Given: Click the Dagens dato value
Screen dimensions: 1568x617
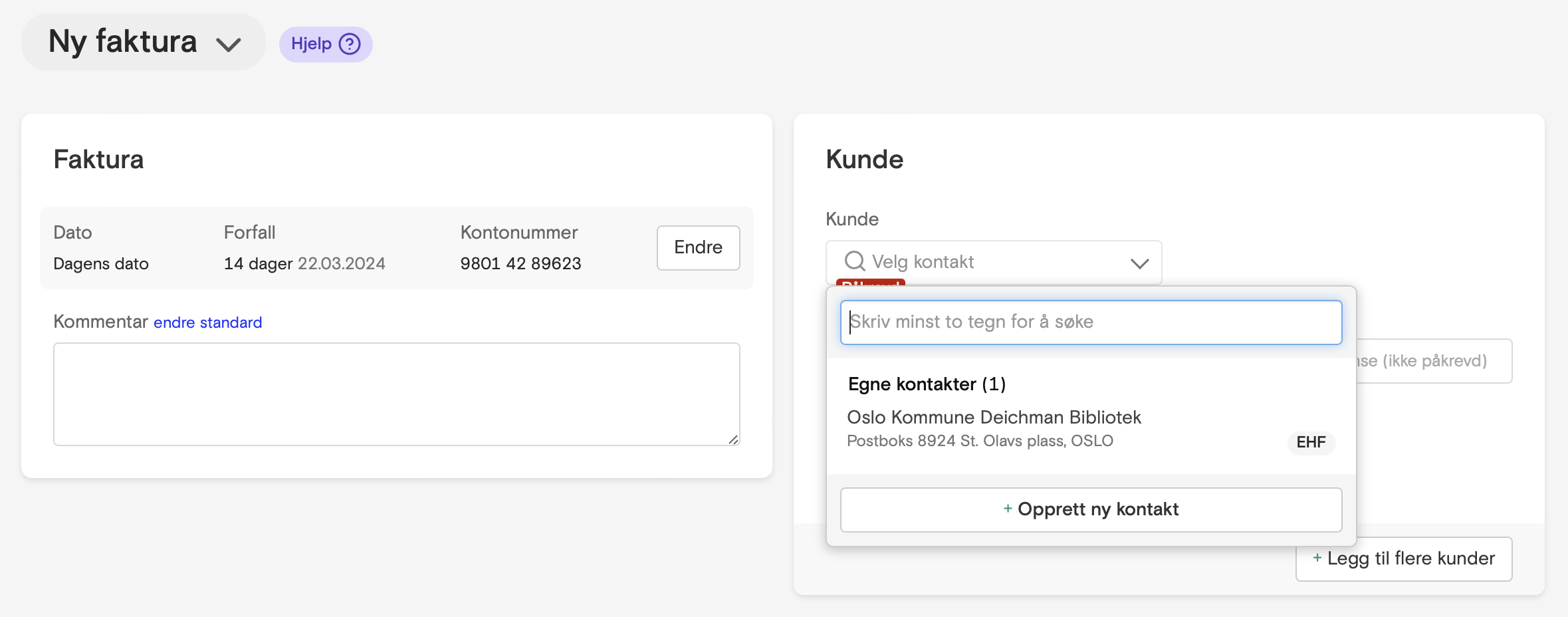Looking at the screenshot, I should [101, 264].
